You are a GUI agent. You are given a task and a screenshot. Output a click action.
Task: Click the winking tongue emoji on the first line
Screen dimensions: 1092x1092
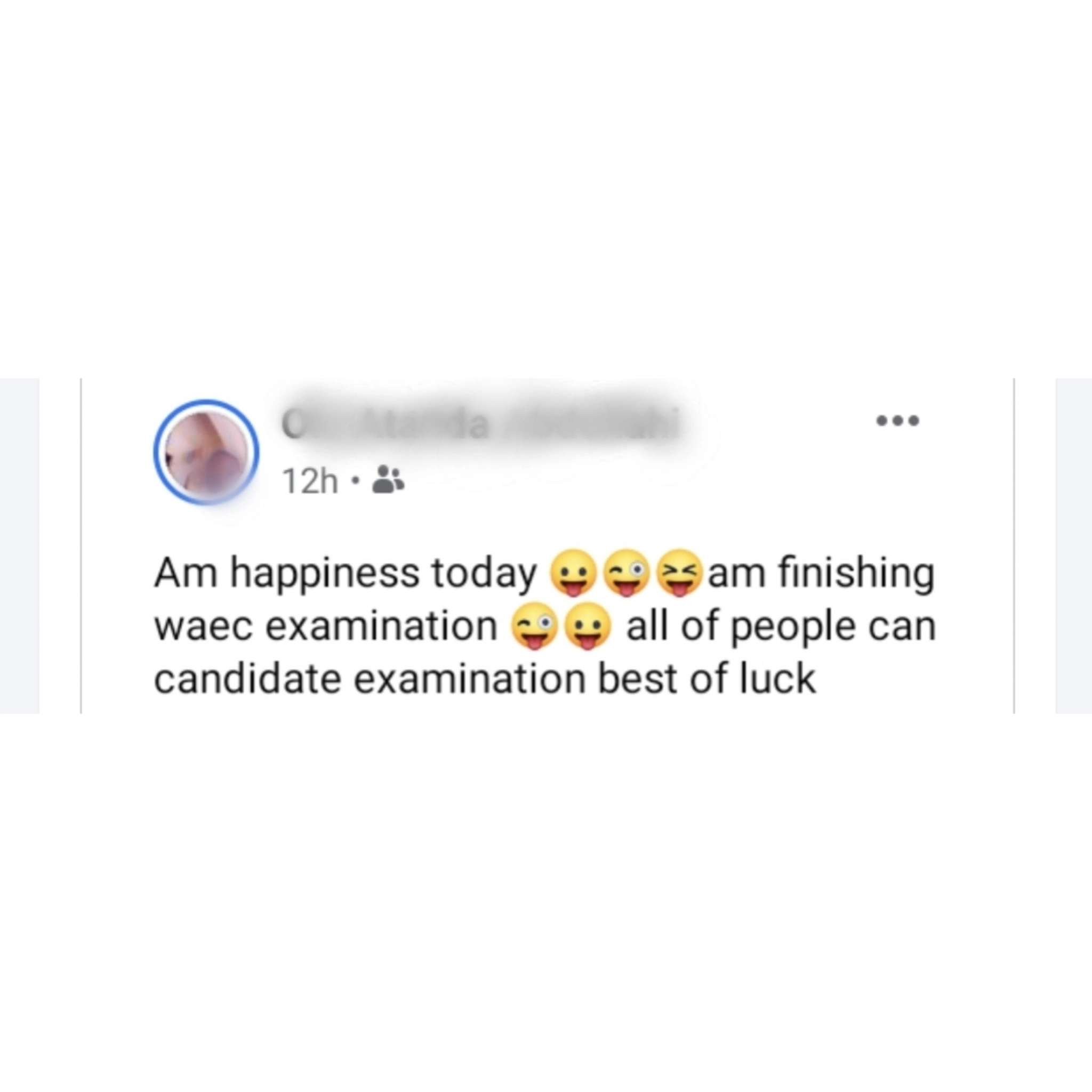click(x=627, y=573)
